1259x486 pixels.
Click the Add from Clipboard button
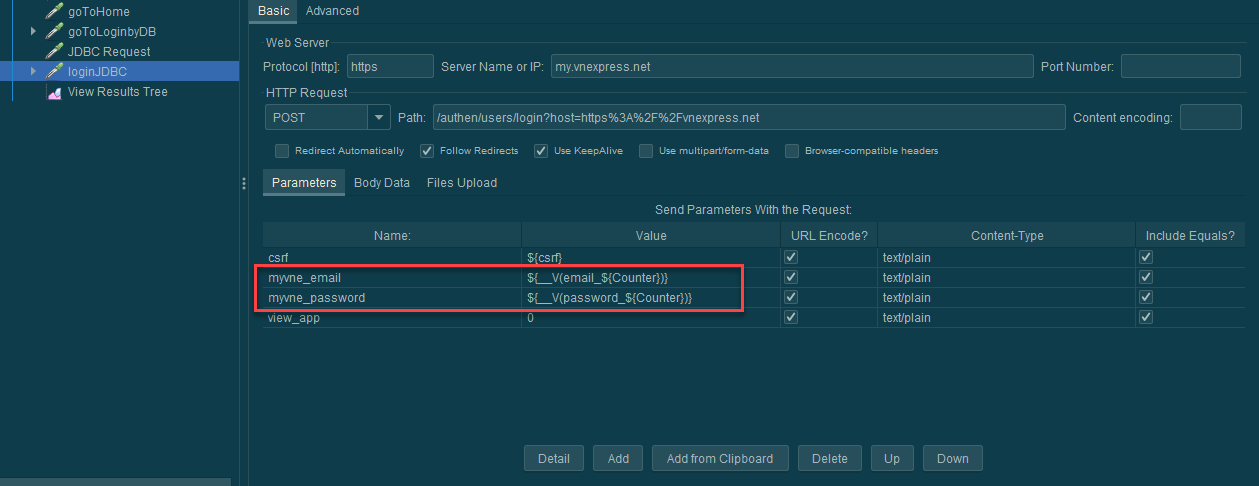tap(719, 458)
